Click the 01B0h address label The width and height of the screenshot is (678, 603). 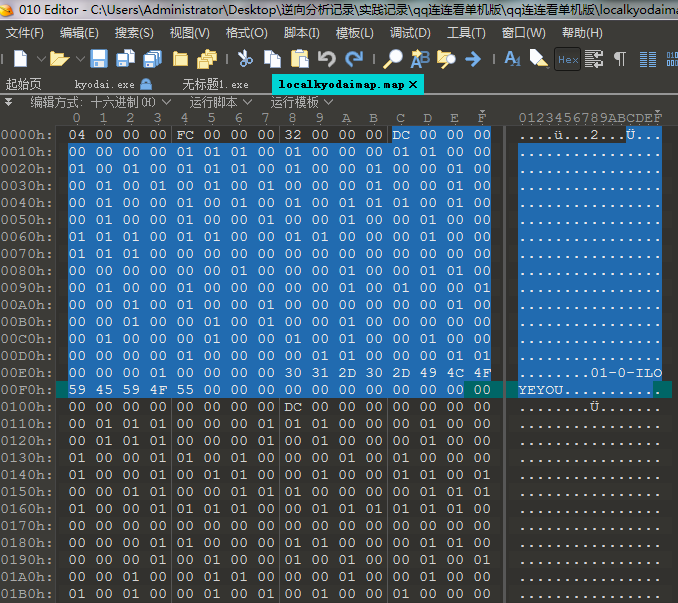[26, 593]
